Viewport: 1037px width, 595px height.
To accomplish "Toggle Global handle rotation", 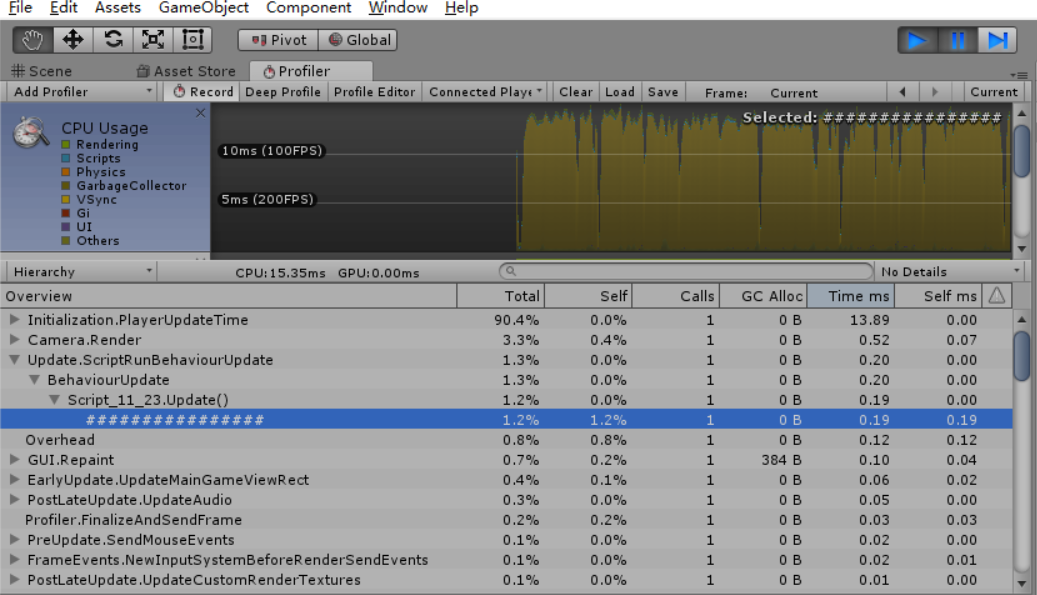I will 358,40.
